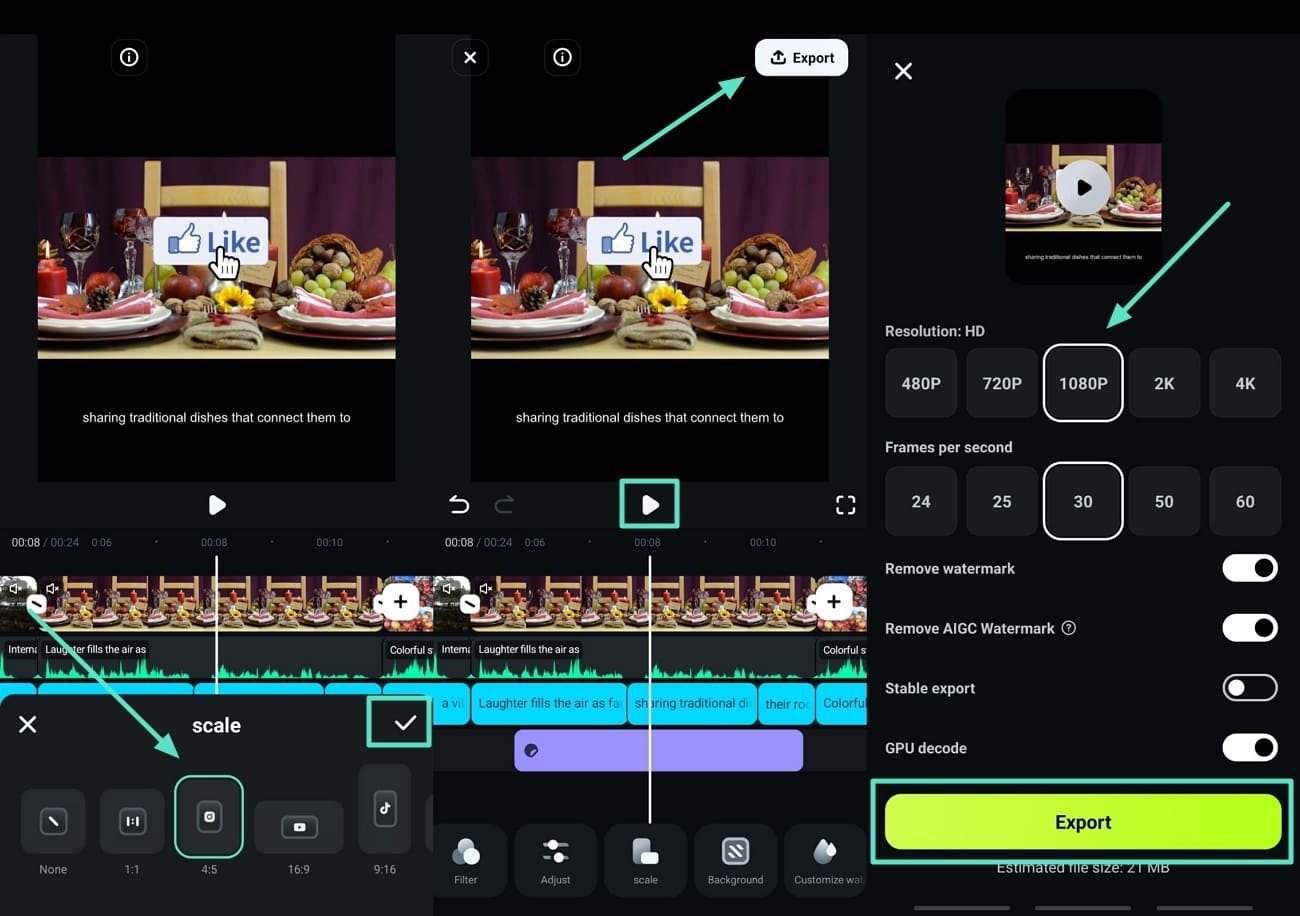
Task: Enable the Stable export switch
Action: tap(1250, 688)
